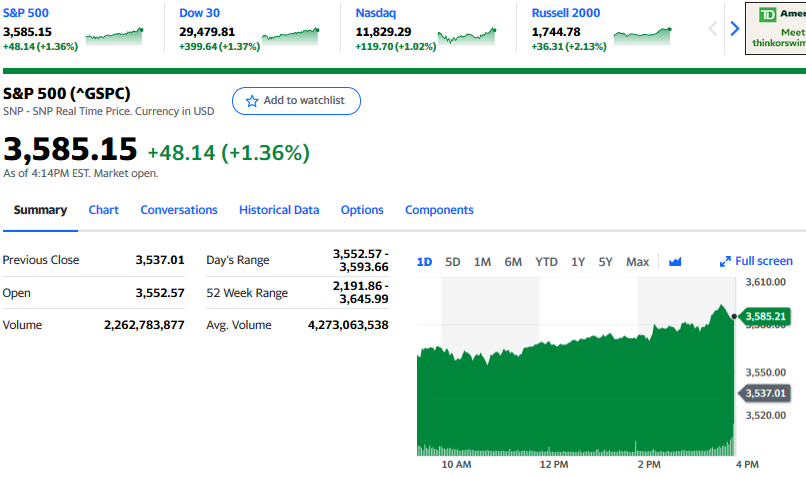Open the Dow 30 ticker link
The image size is (806, 477).
click(199, 13)
